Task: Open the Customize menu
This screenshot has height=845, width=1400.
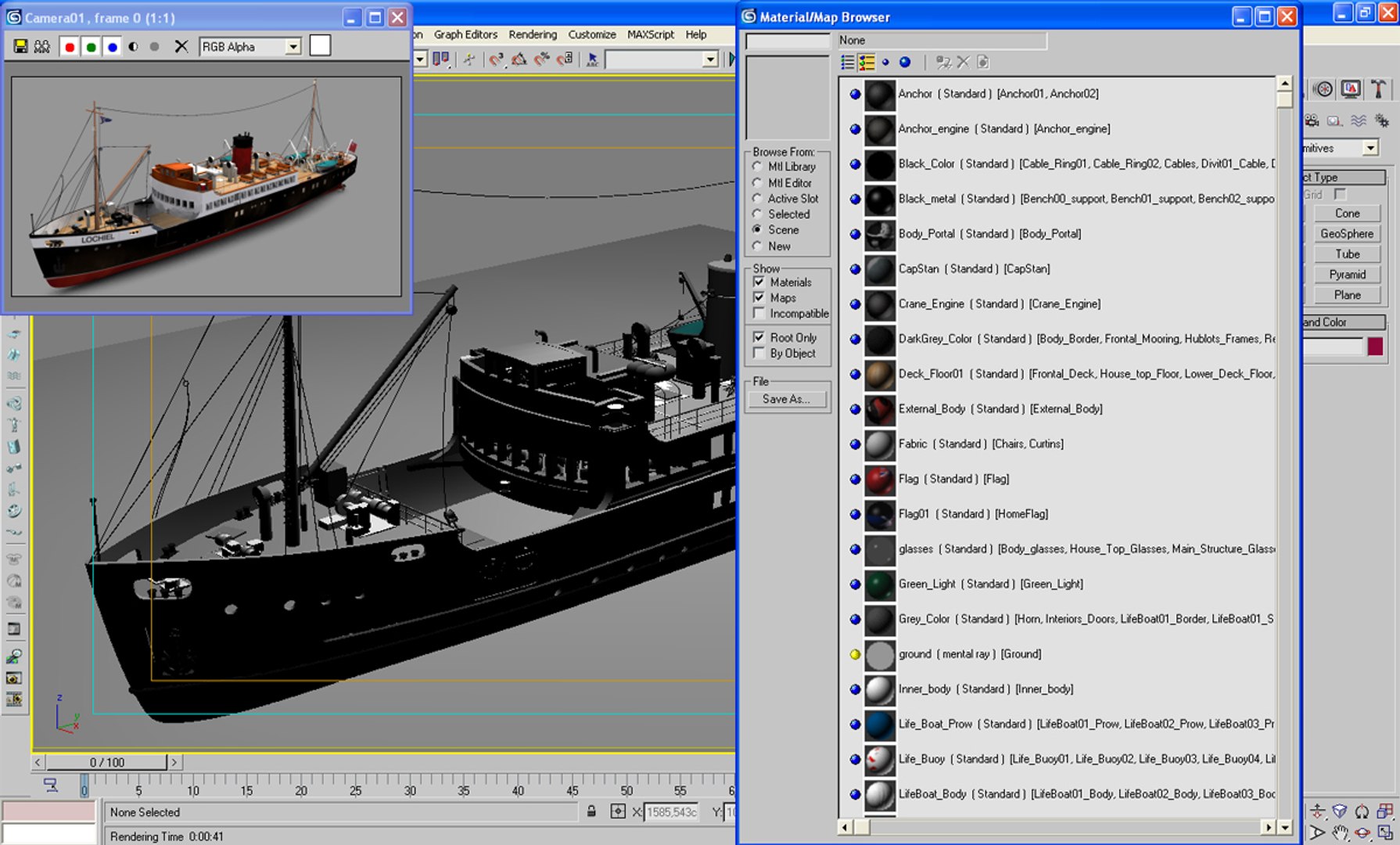Action: tap(592, 34)
